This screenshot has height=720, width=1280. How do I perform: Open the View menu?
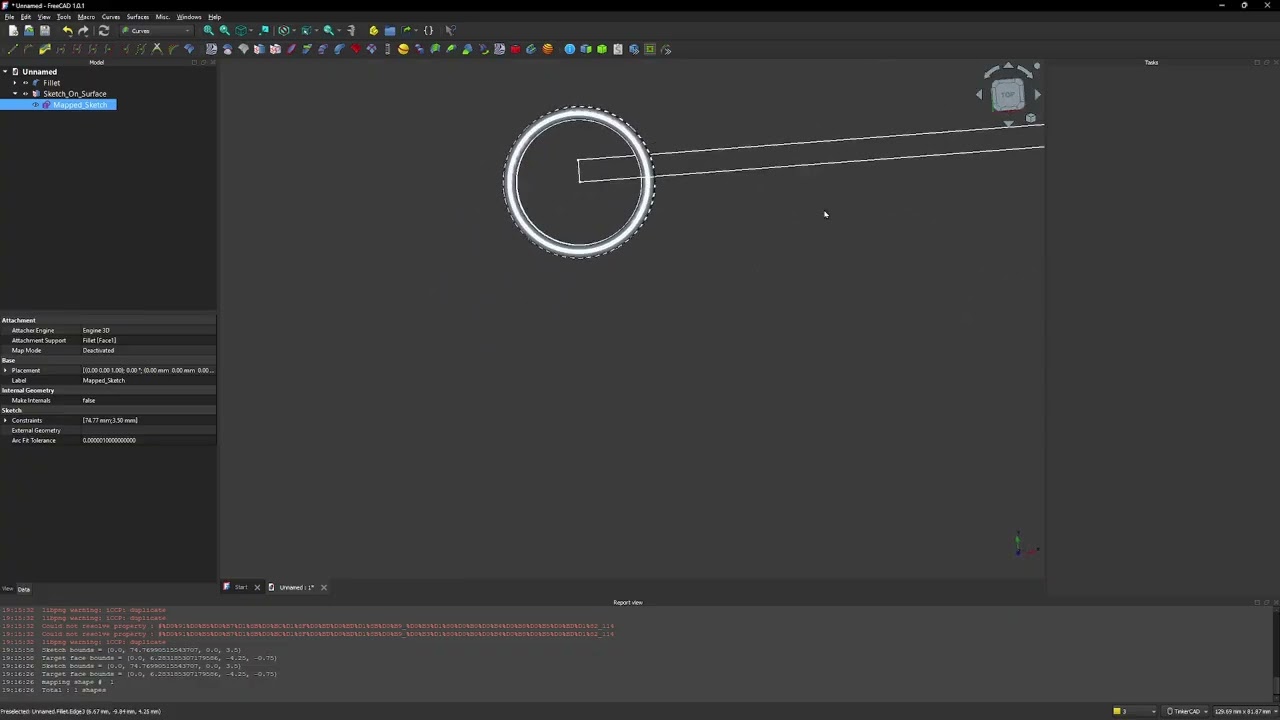[44, 17]
